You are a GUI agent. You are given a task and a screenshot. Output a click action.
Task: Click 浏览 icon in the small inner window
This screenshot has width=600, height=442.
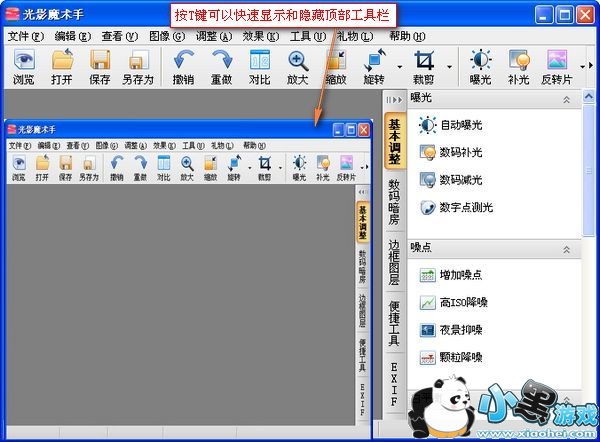pos(19,163)
